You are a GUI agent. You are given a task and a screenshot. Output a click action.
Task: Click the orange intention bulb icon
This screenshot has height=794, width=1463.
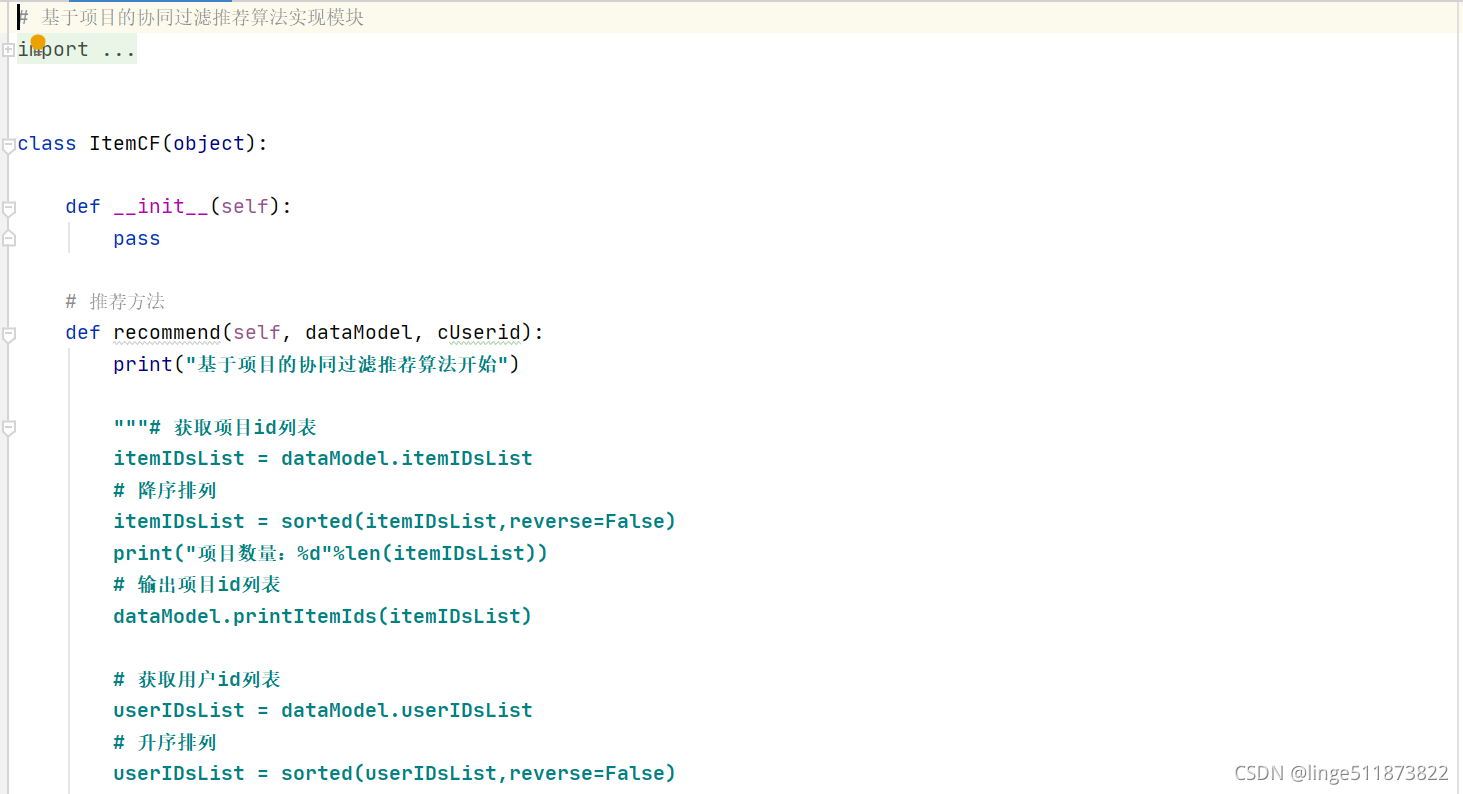coord(38,43)
